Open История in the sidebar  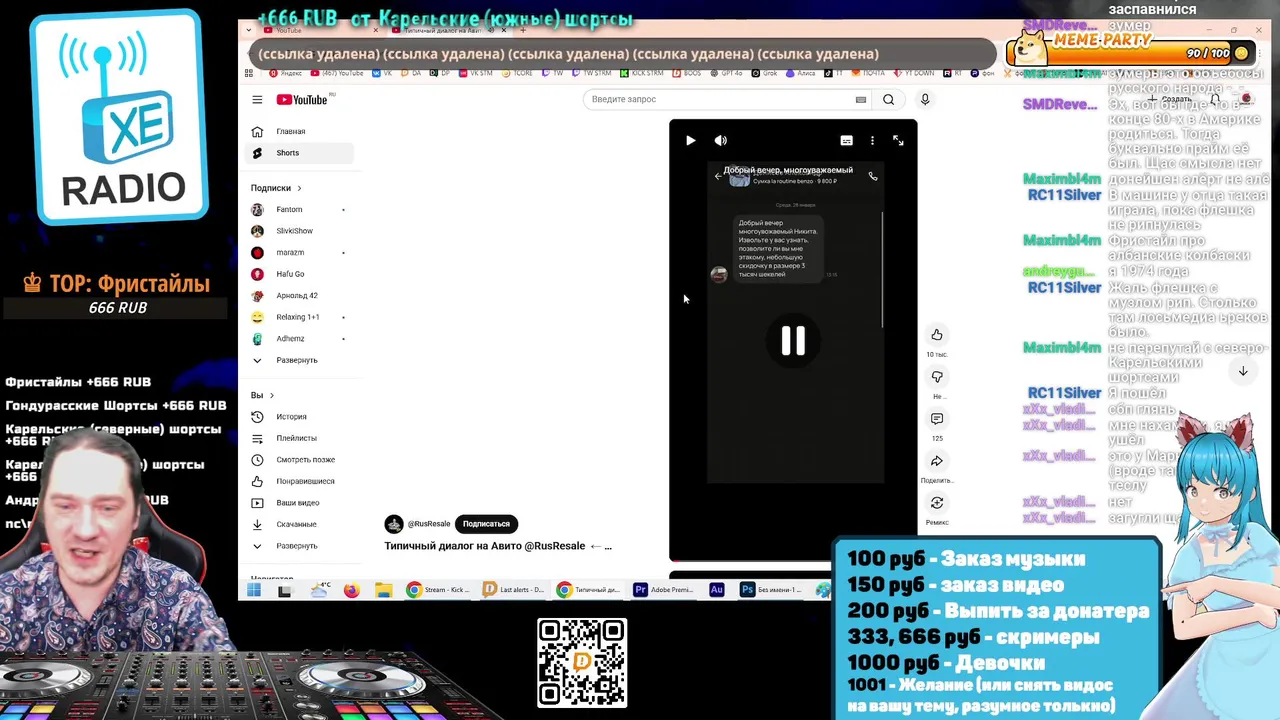[x=301, y=416]
